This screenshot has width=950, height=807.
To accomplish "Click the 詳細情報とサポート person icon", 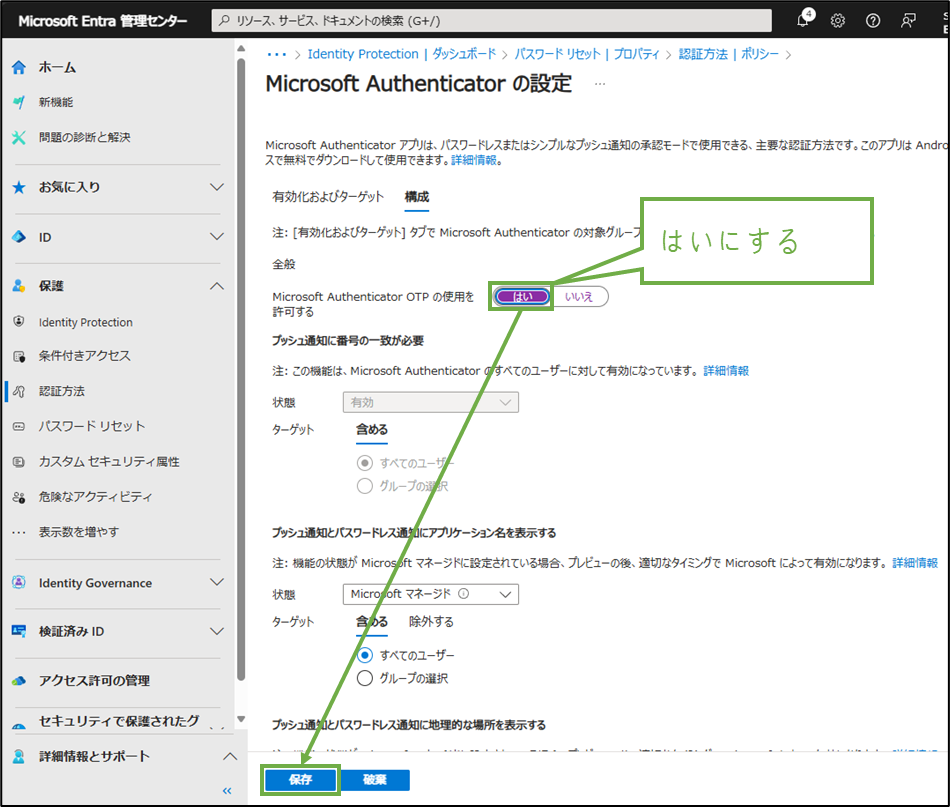I will (x=19, y=756).
